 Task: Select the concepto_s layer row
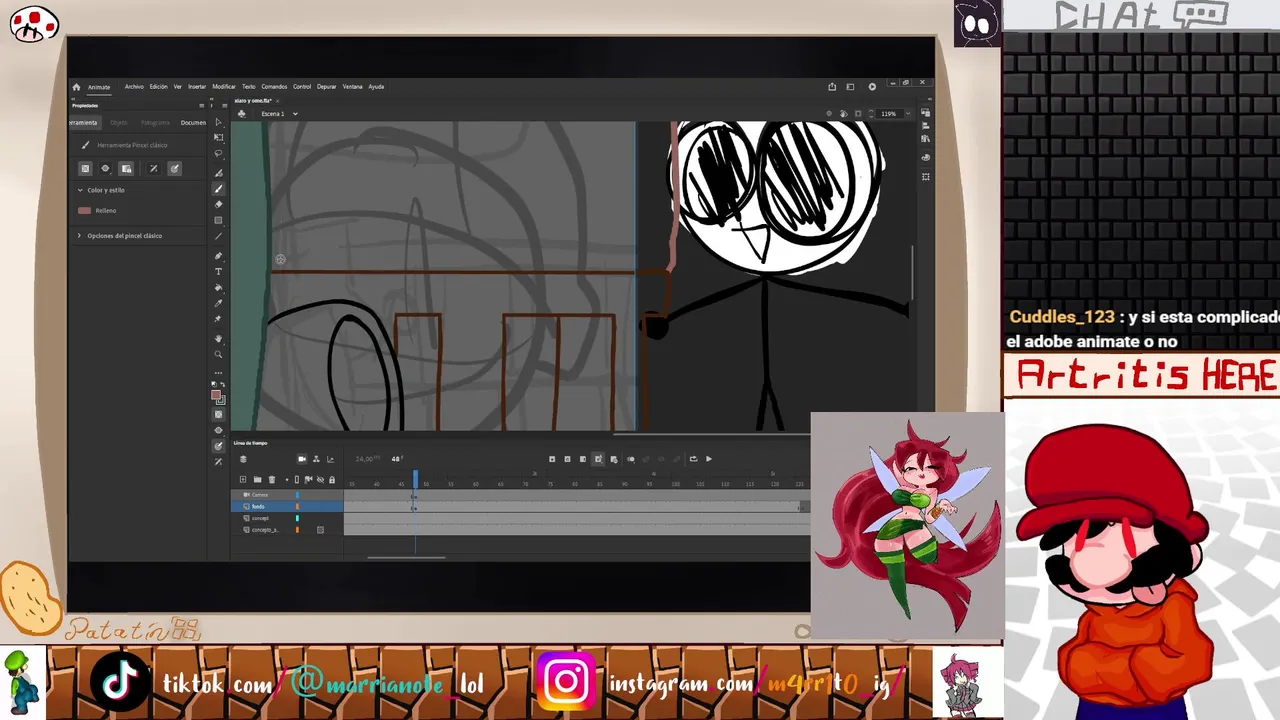tap(287, 530)
